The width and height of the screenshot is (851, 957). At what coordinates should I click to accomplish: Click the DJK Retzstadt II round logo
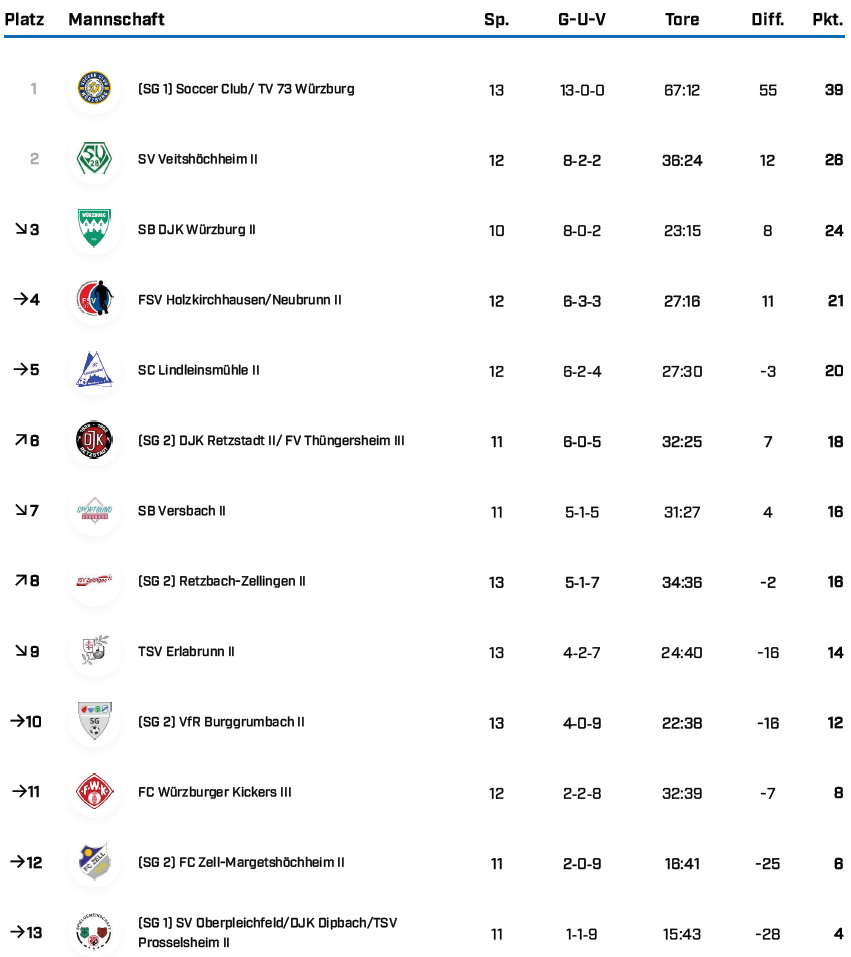point(95,440)
